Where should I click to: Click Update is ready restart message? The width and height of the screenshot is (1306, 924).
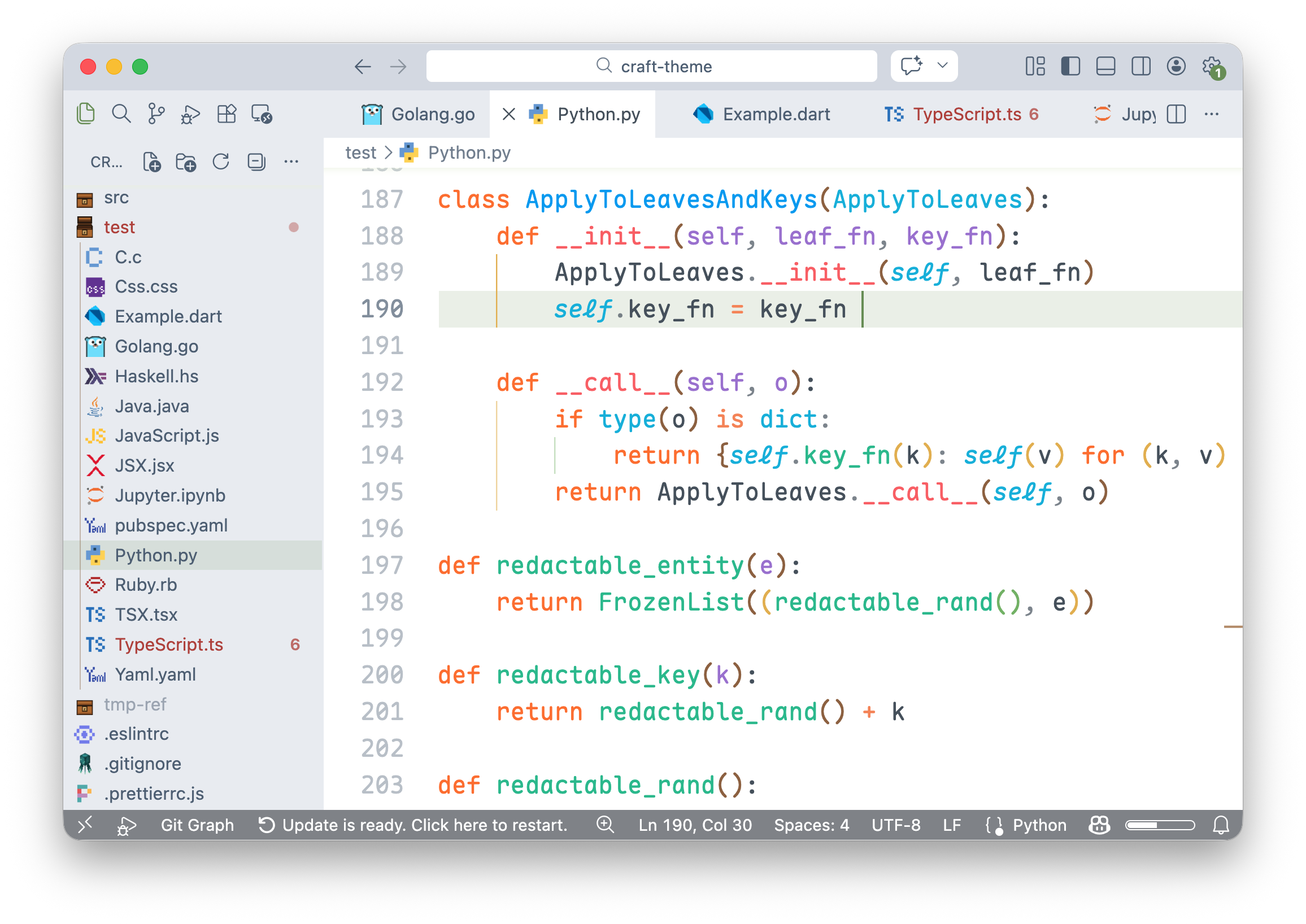click(x=413, y=825)
